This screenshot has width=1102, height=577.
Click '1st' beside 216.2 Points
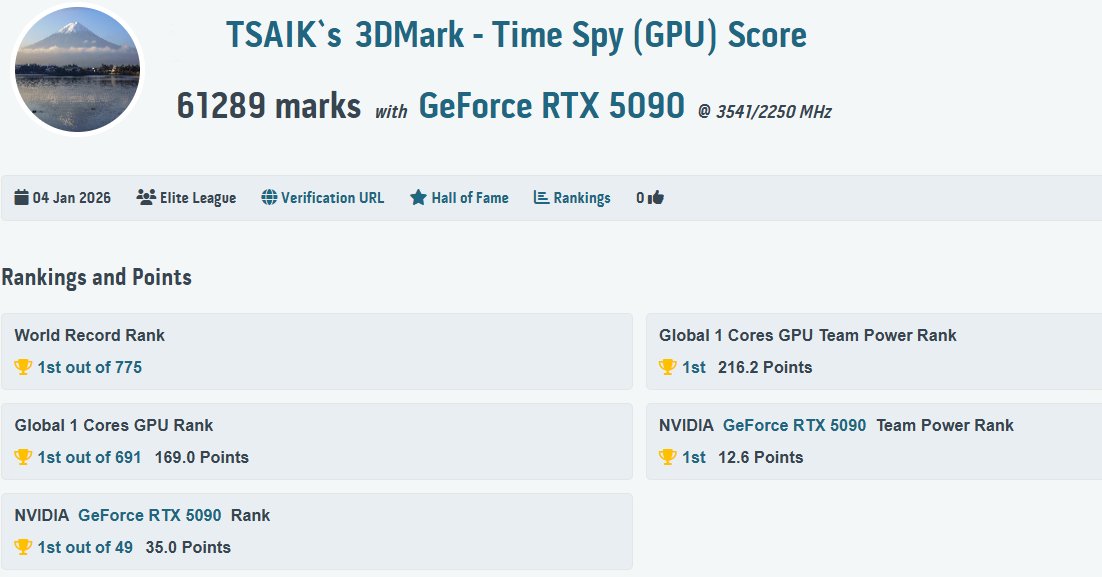point(694,367)
